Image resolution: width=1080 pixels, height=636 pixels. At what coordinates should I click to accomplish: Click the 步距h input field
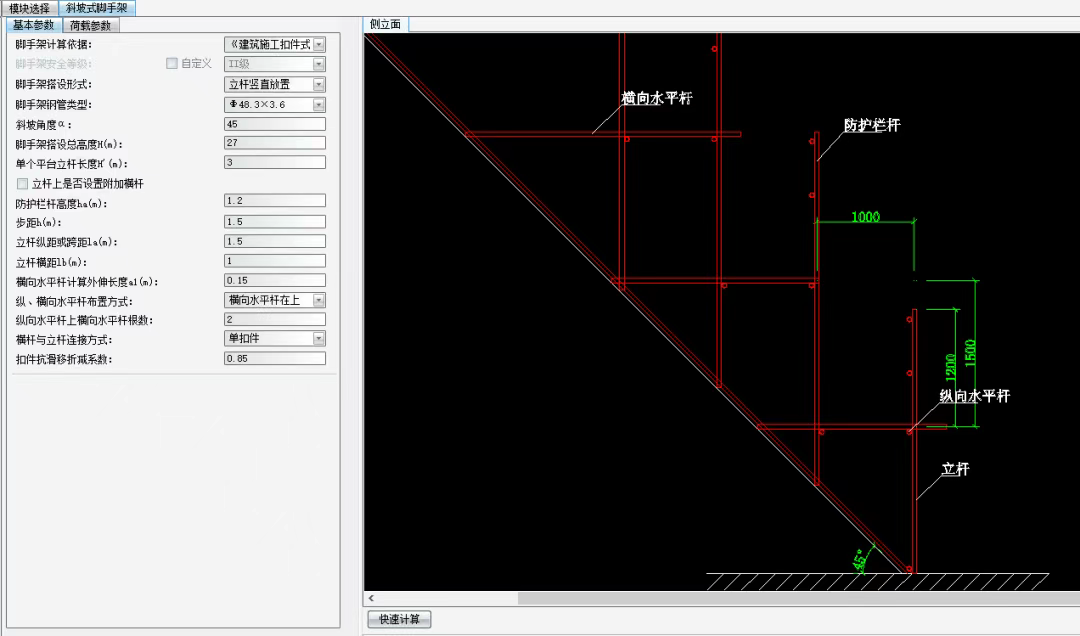pyautogui.click(x=275, y=222)
